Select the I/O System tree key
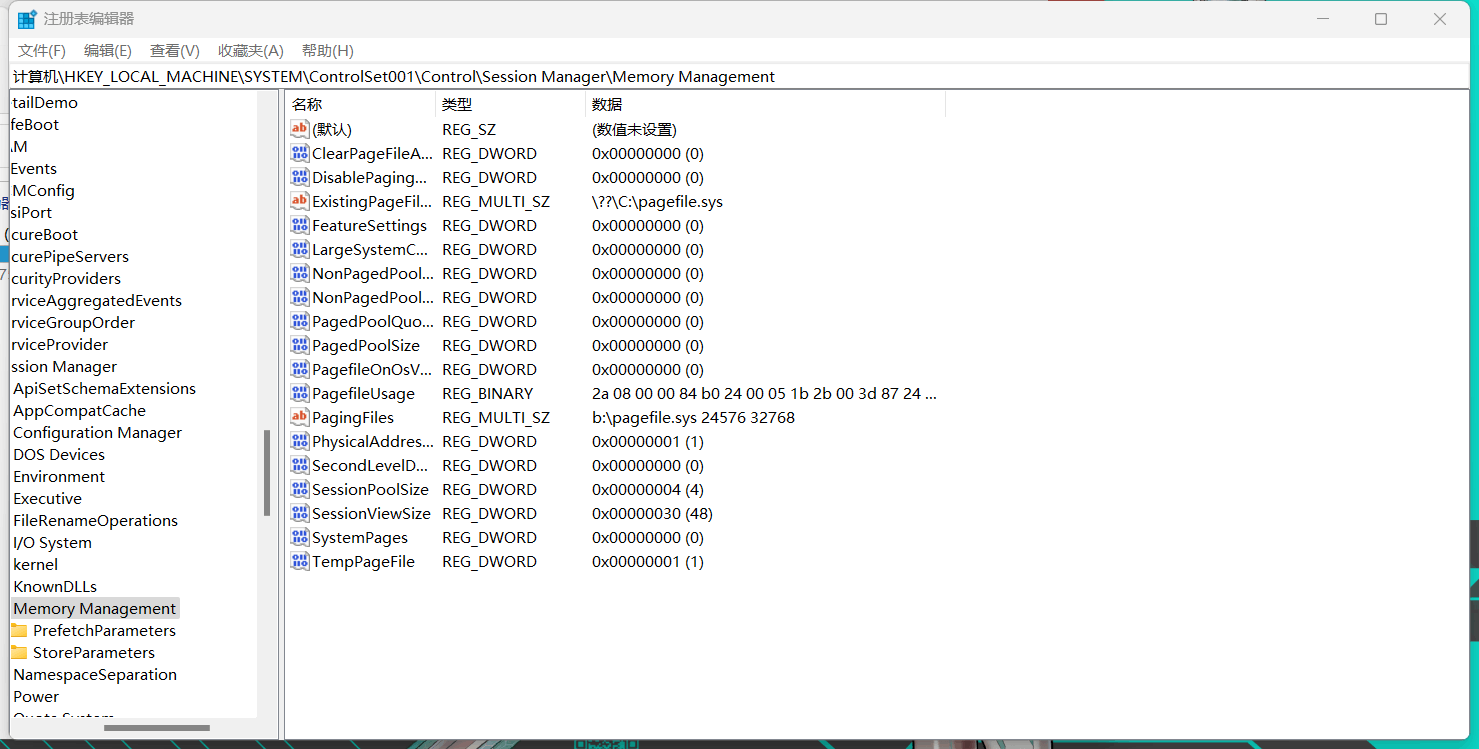Screen dimensions: 1479x749 tap(52, 542)
